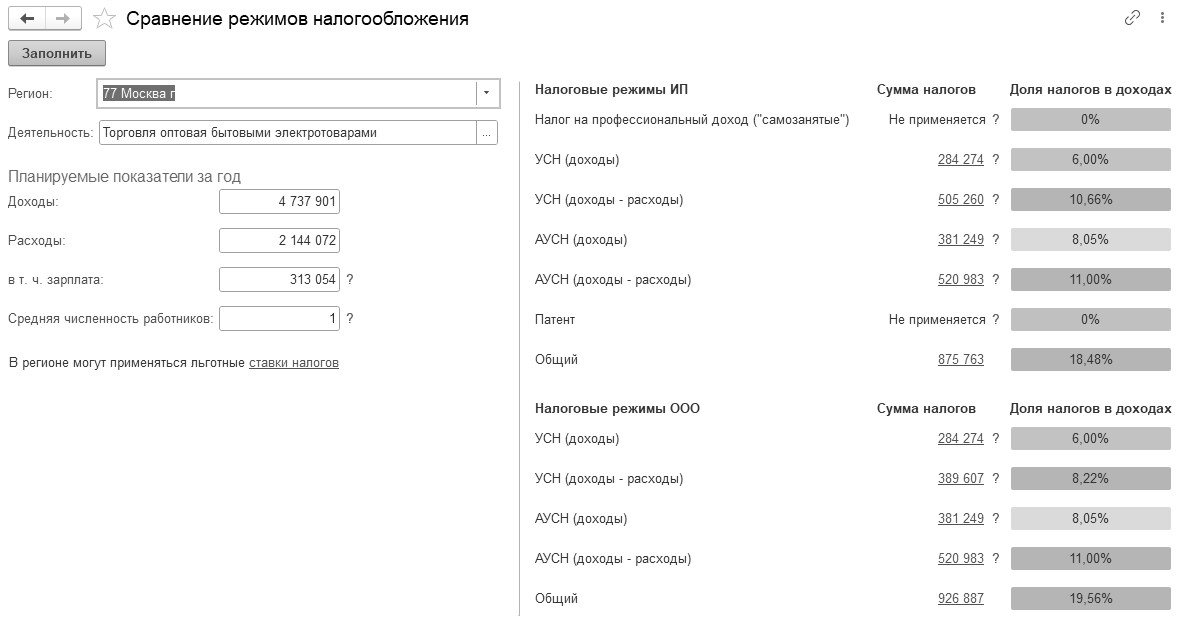Click the Расходы input field
Viewport: 1182px width, 629px height.
[279, 241]
